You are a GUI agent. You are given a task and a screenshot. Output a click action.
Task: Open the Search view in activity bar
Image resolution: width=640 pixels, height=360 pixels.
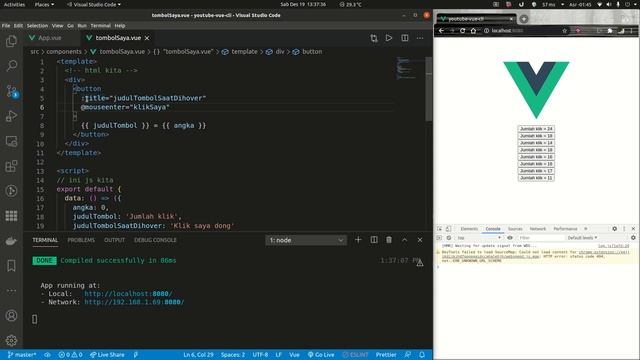(11, 66)
